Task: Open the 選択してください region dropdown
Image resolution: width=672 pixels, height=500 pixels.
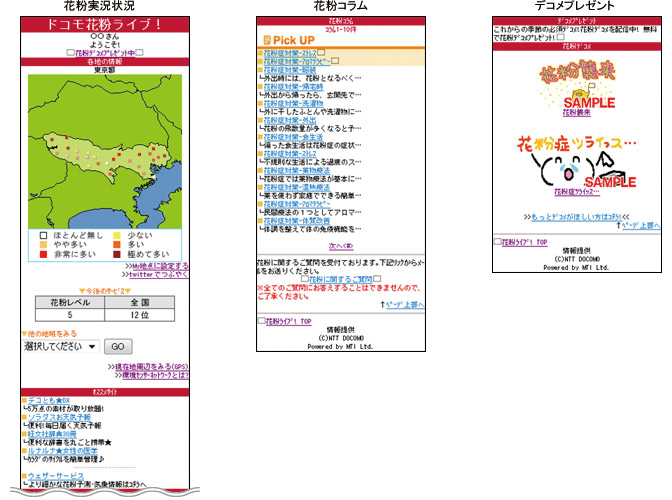Action: click(x=60, y=346)
